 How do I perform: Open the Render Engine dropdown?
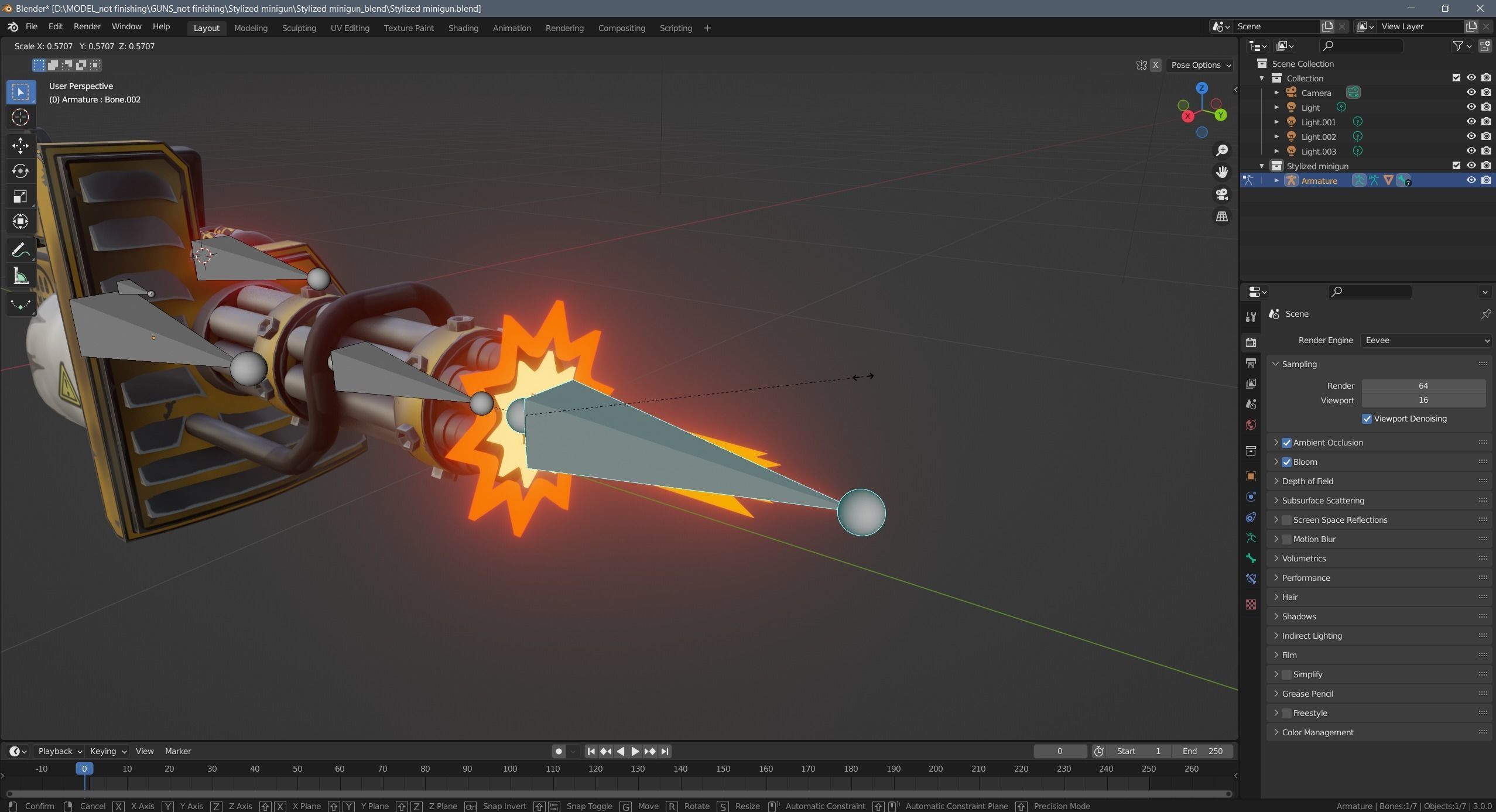point(1426,340)
